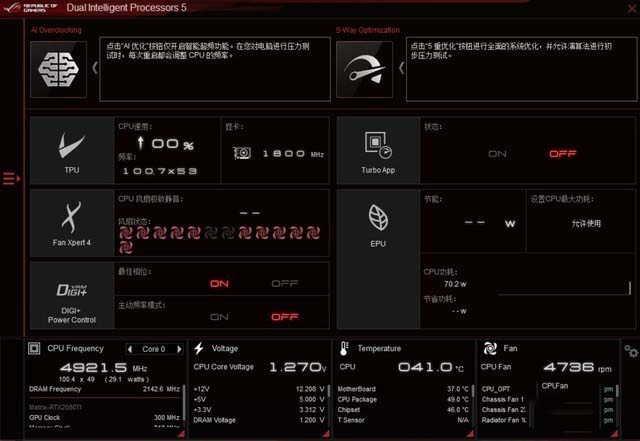Image resolution: width=640 pixels, height=441 pixels.
Task: Turn Turbo App state OFF
Action: (x=562, y=154)
